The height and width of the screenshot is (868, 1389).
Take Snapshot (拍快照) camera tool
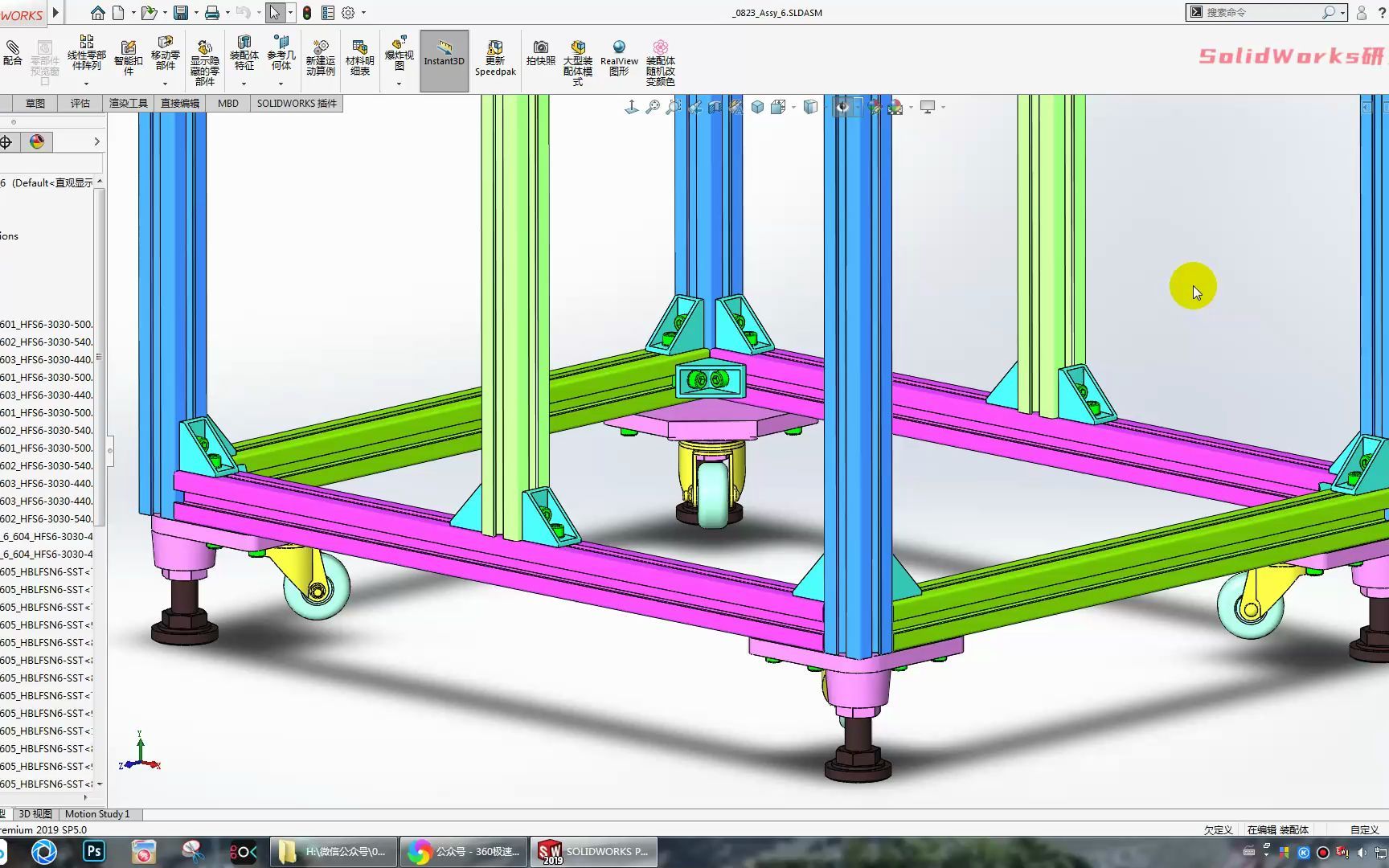(x=541, y=54)
